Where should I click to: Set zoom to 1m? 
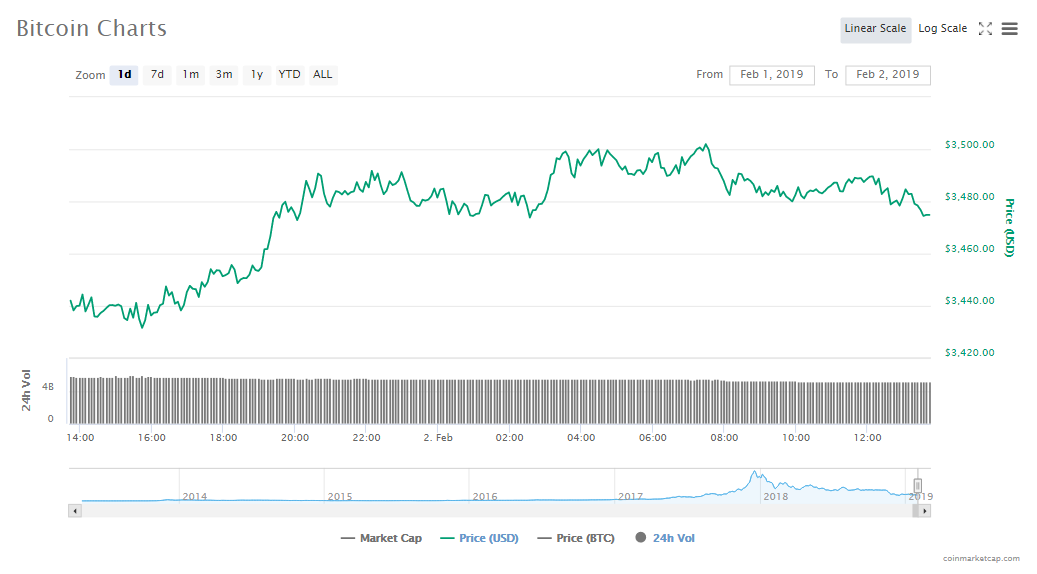[x=190, y=75]
